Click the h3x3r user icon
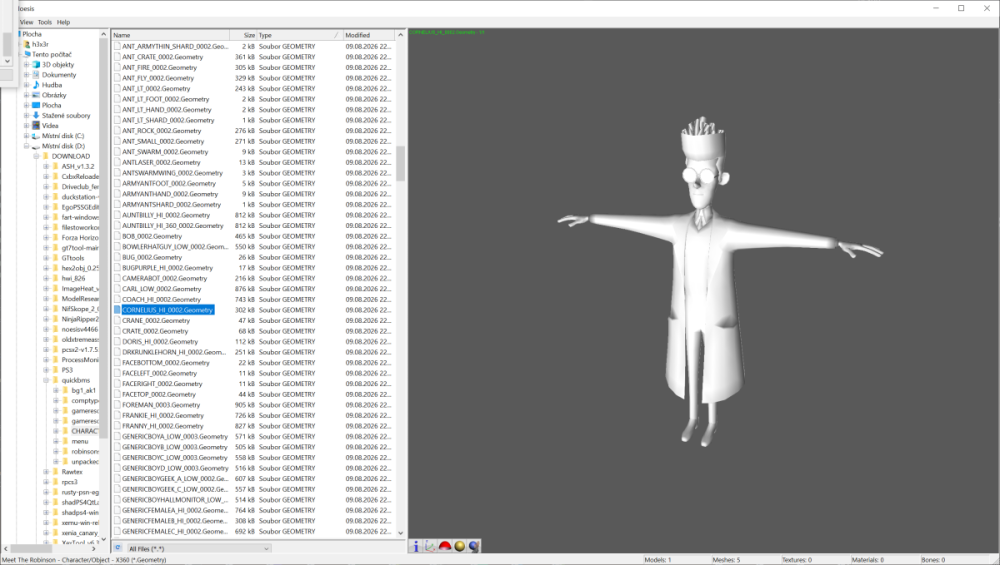 pos(27,44)
